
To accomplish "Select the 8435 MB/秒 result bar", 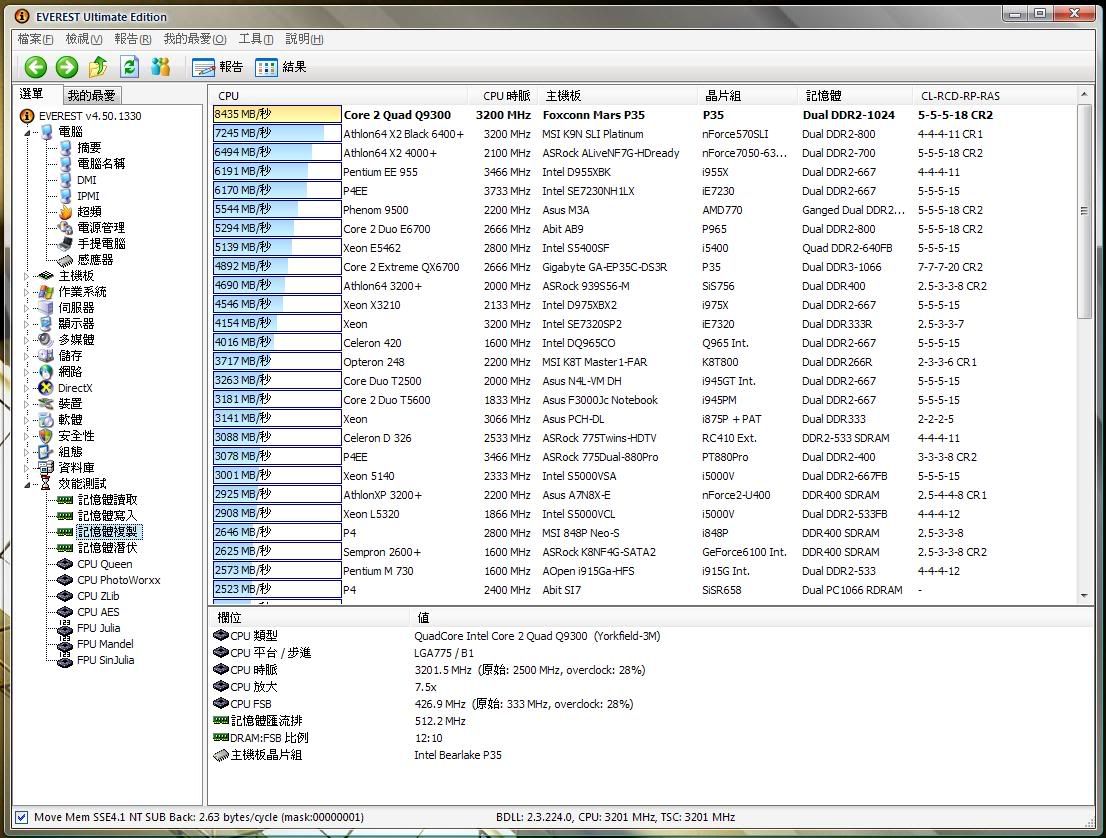I will click(277, 114).
